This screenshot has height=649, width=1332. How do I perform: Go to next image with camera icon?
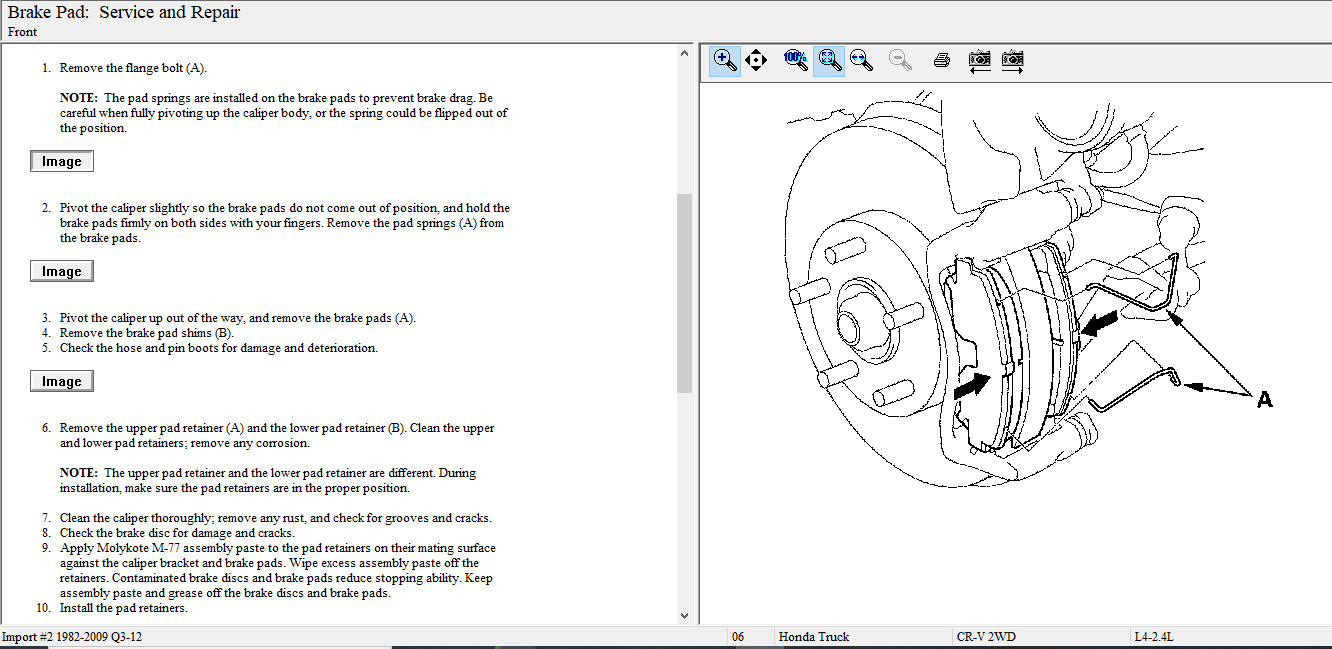[1013, 60]
